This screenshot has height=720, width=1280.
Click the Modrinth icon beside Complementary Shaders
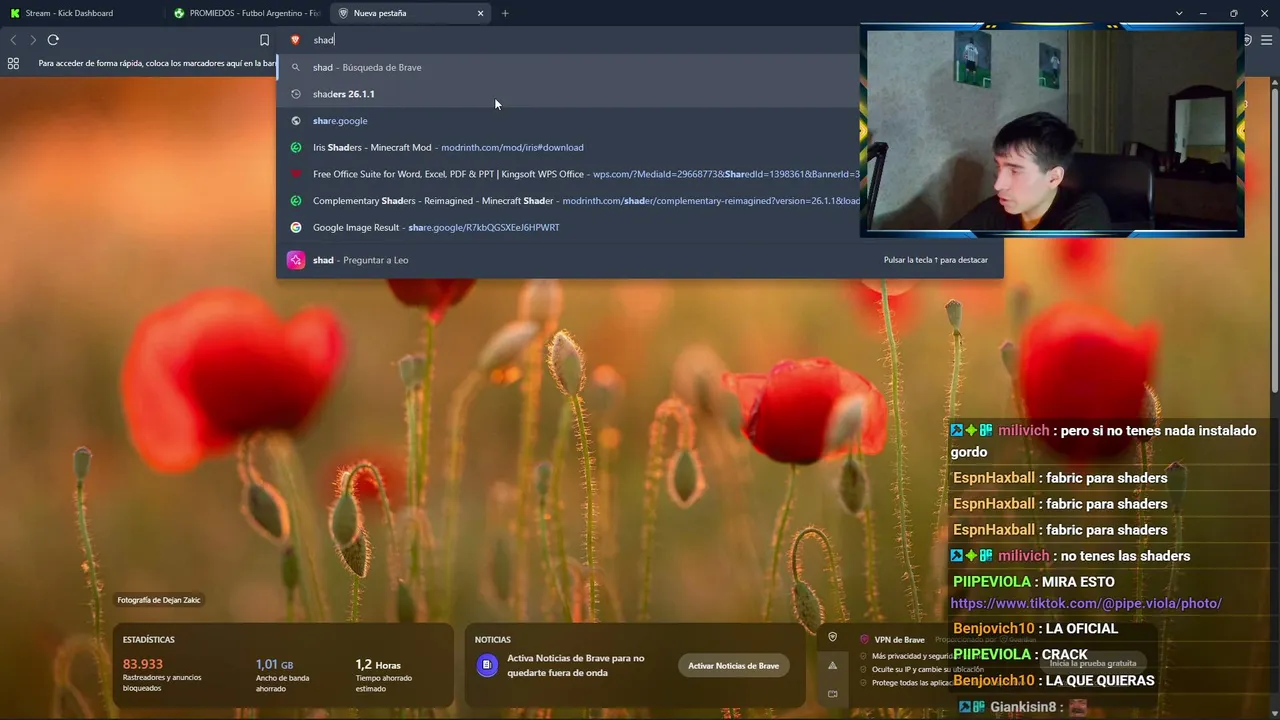[295, 201]
